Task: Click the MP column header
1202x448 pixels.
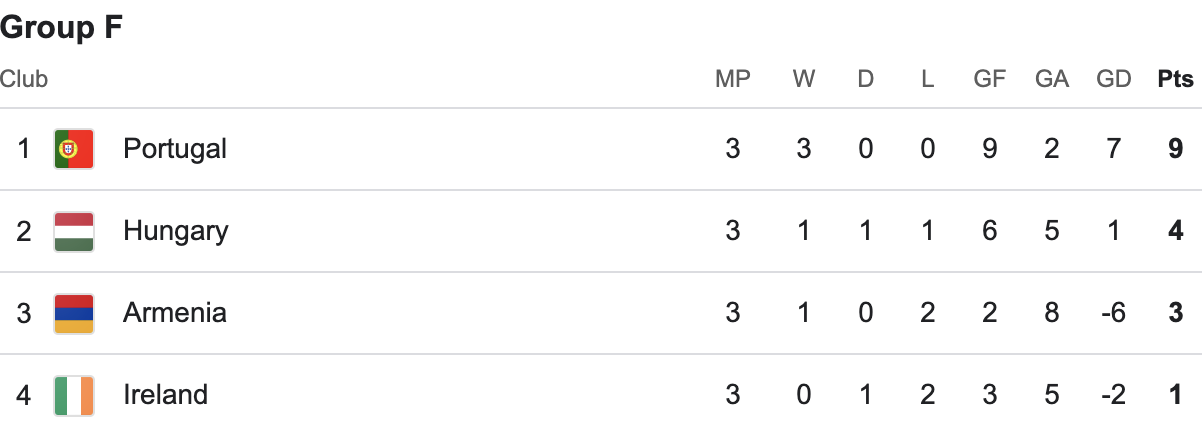Action: pyautogui.click(x=733, y=79)
